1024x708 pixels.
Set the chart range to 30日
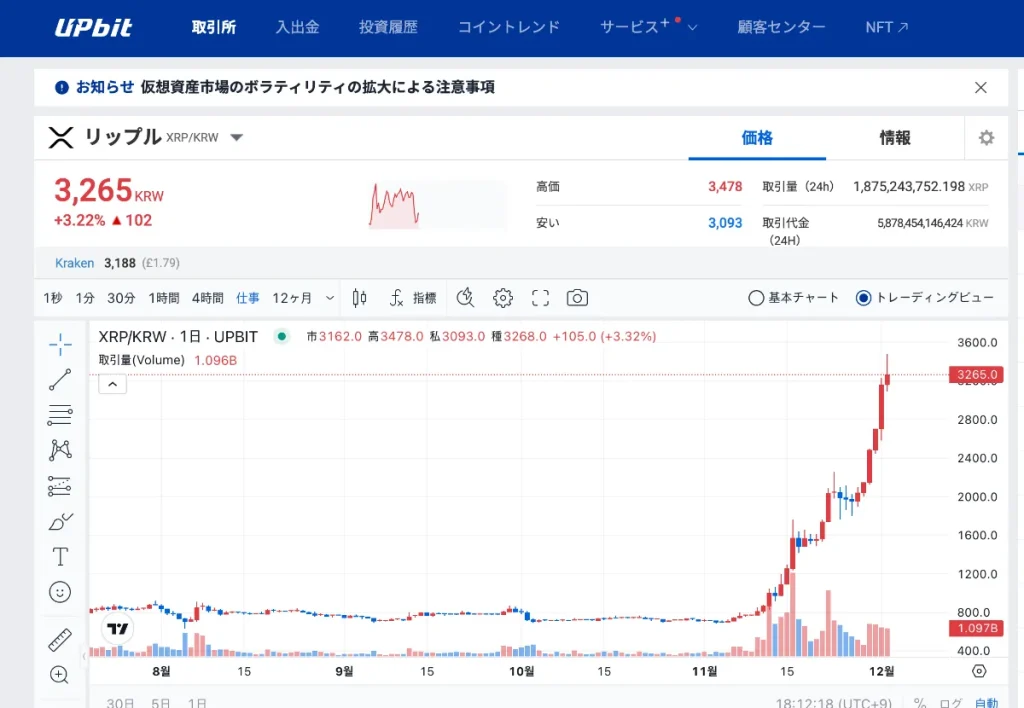pos(120,703)
